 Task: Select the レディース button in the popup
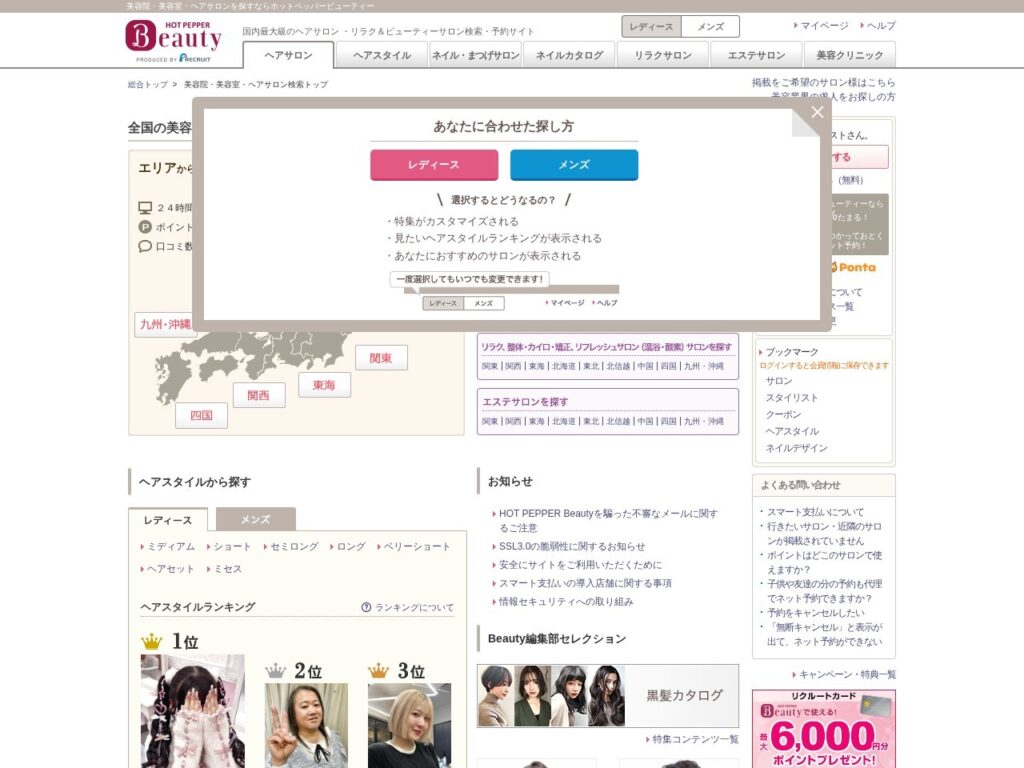click(x=434, y=165)
